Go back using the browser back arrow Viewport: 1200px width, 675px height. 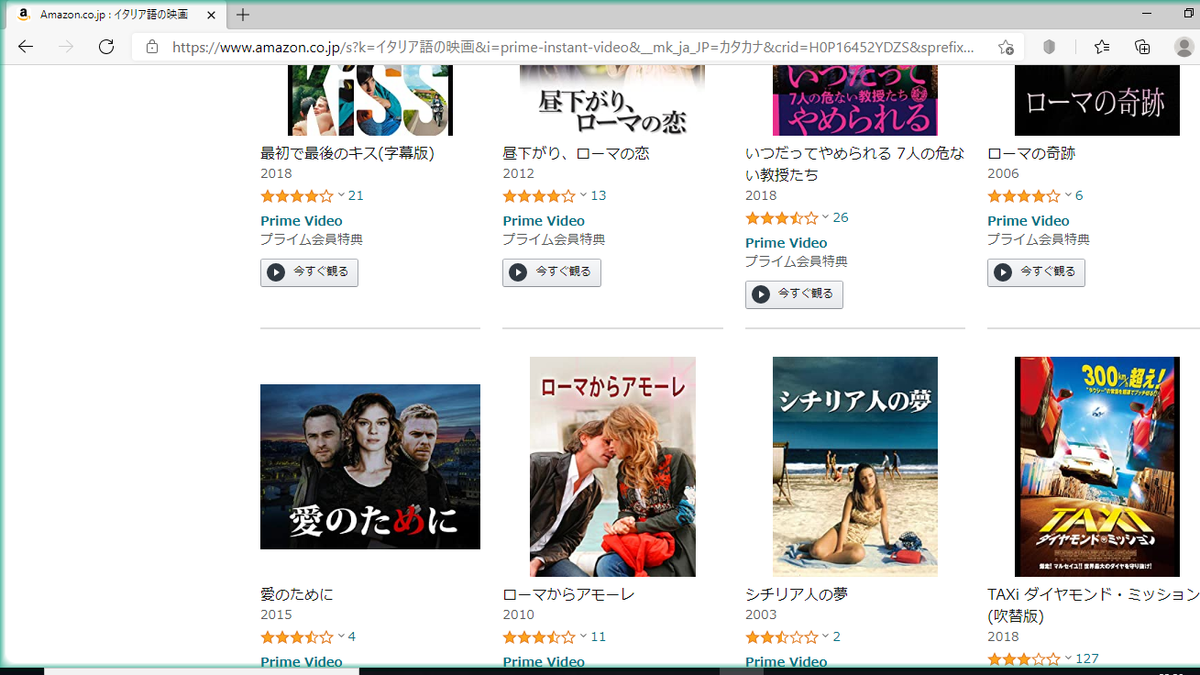coord(26,47)
